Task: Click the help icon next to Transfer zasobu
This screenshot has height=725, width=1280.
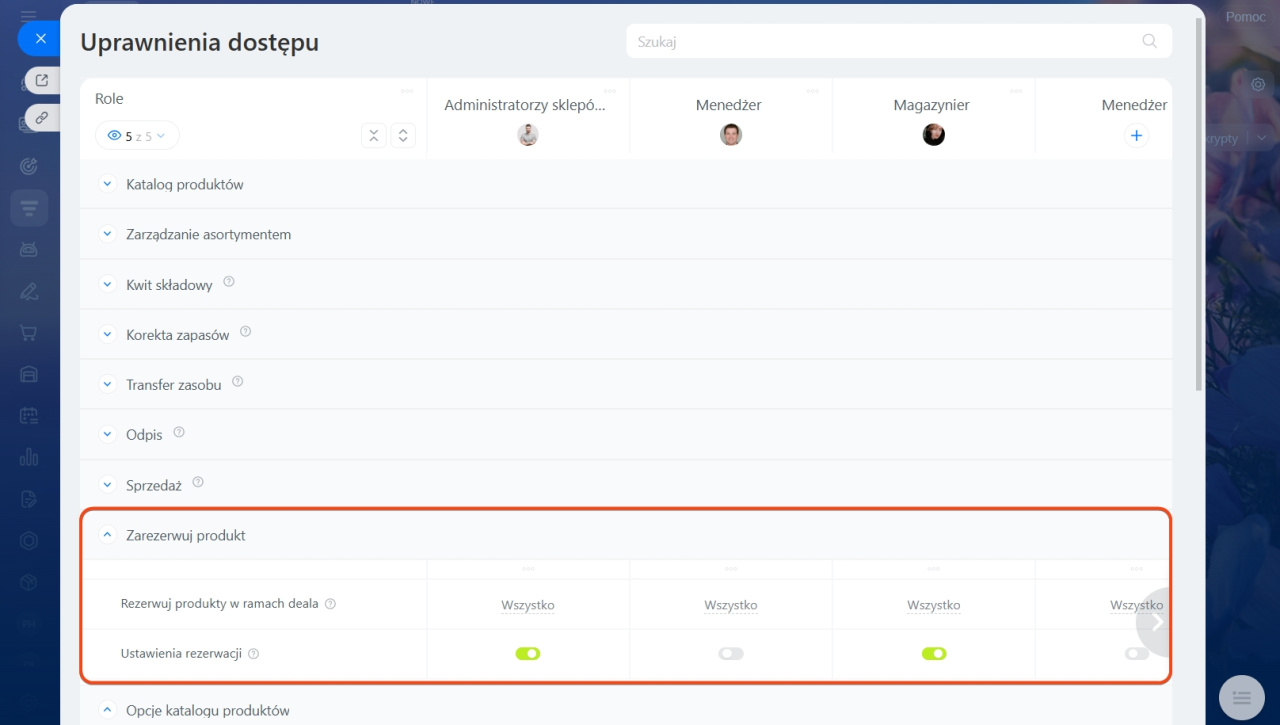Action: [x=237, y=383]
